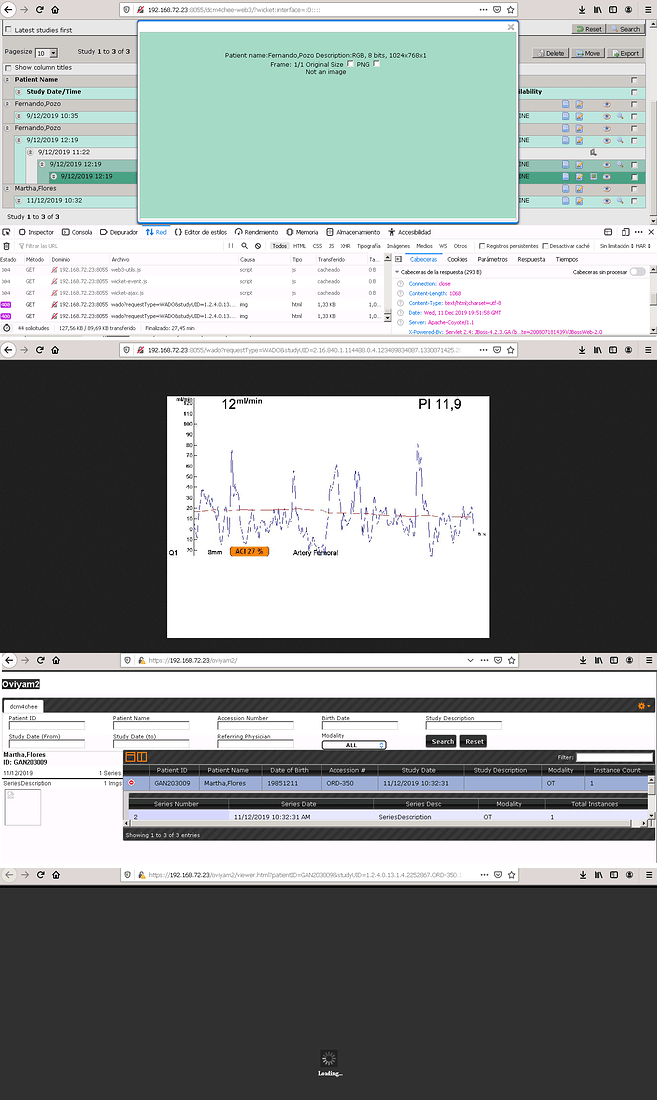Image resolution: width=657 pixels, height=1100 pixels.
Task: Clear the network log with the trash icon
Action: pyautogui.click(x=6, y=246)
